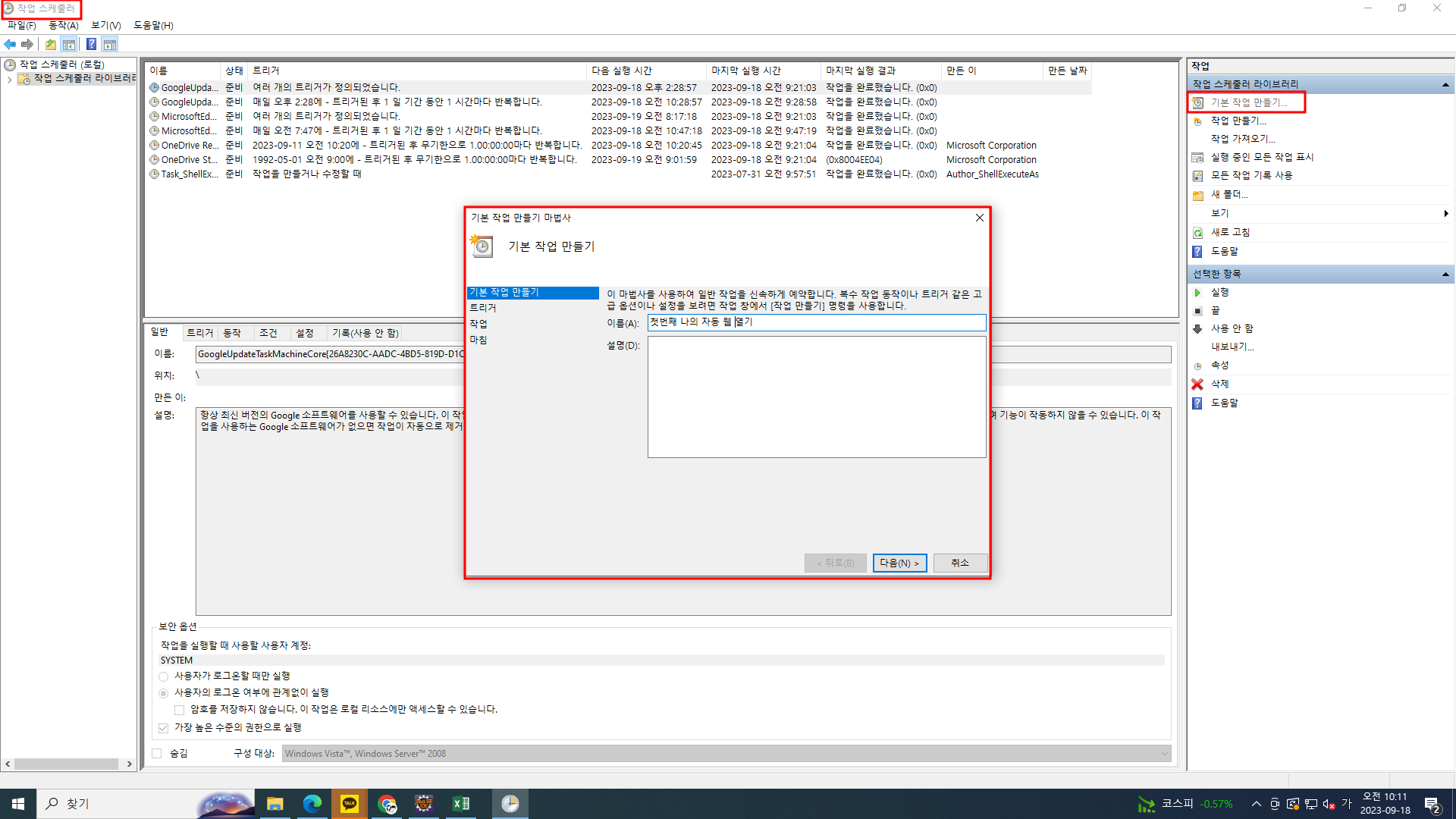Open Chrome from the taskbar
The image size is (1456, 819).
(x=387, y=804)
